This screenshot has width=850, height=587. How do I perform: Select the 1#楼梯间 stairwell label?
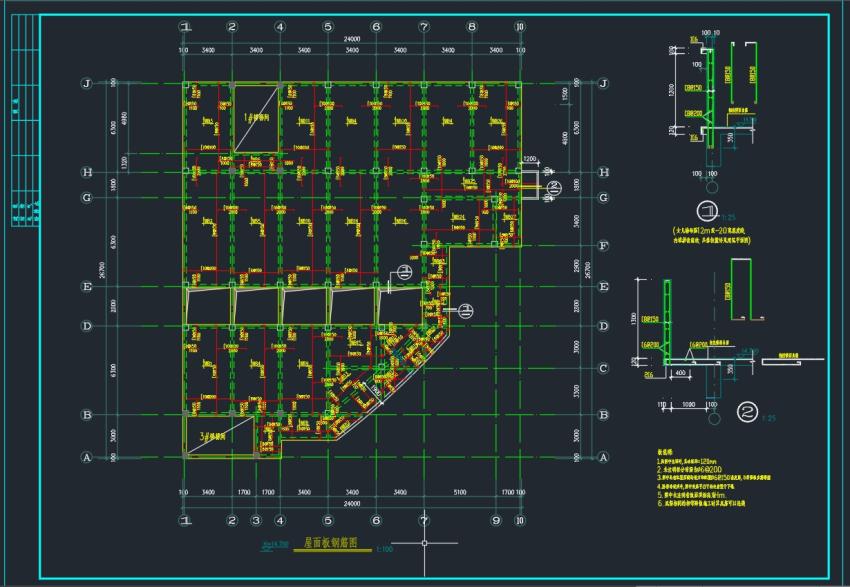256,117
